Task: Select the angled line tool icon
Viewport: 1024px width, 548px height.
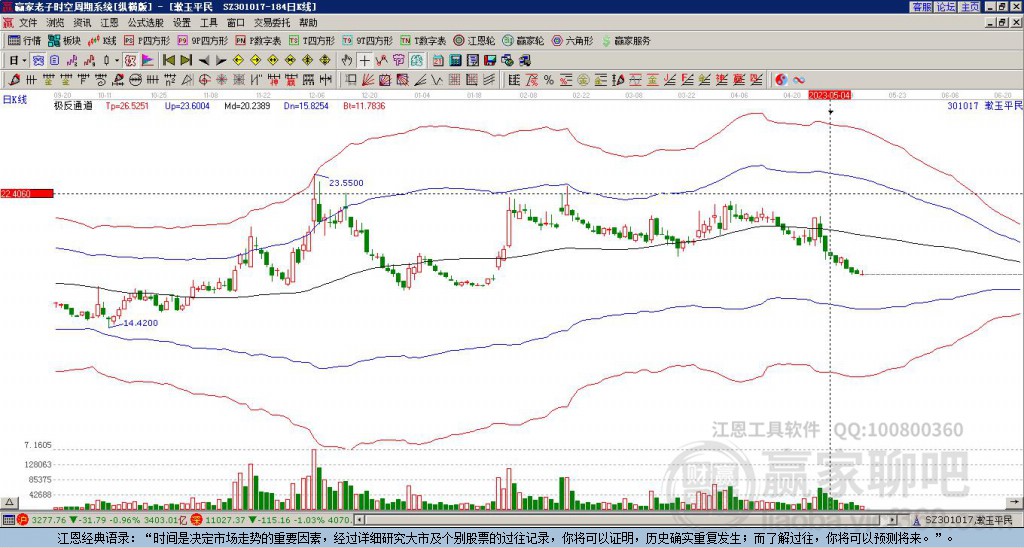Action: coord(419,80)
